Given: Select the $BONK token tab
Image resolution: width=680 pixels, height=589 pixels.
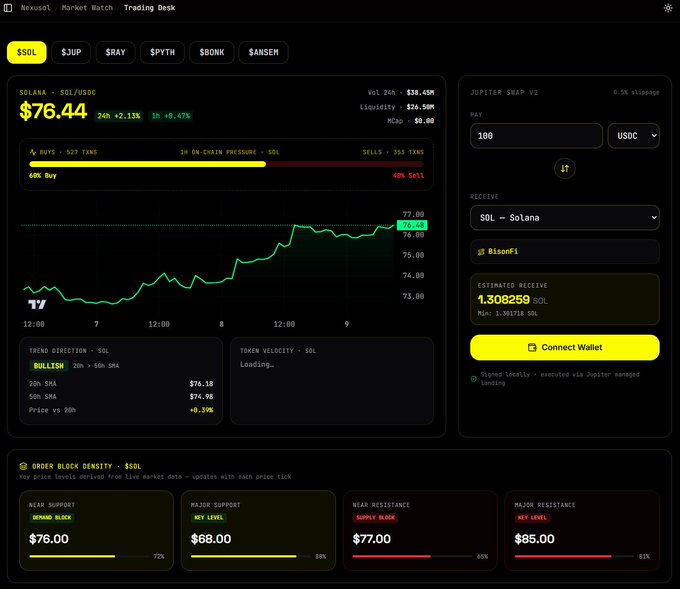Looking at the screenshot, I should pyautogui.click(x=212, y=52).
